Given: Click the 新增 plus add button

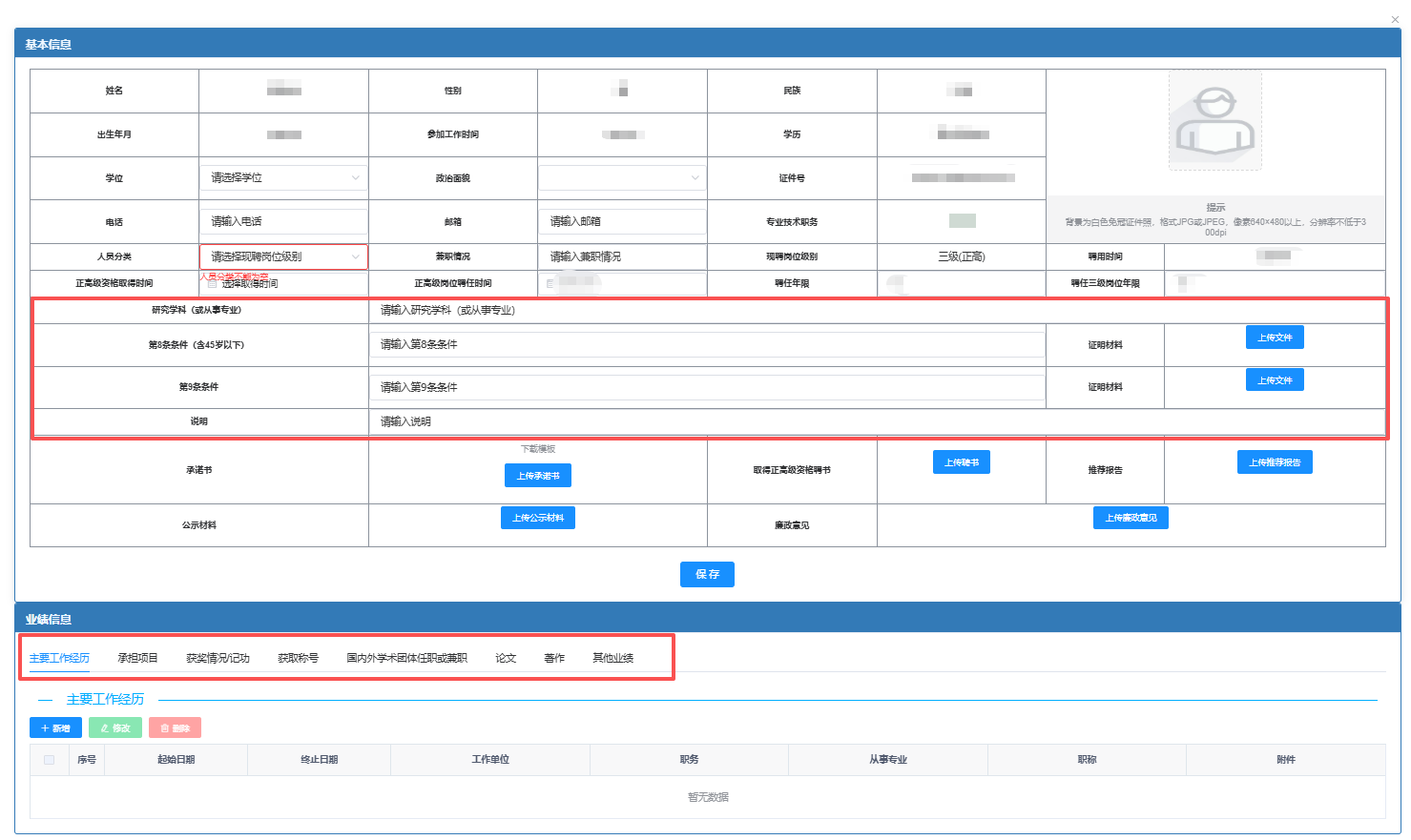Looking at the screenshot, I should [55, 727].
